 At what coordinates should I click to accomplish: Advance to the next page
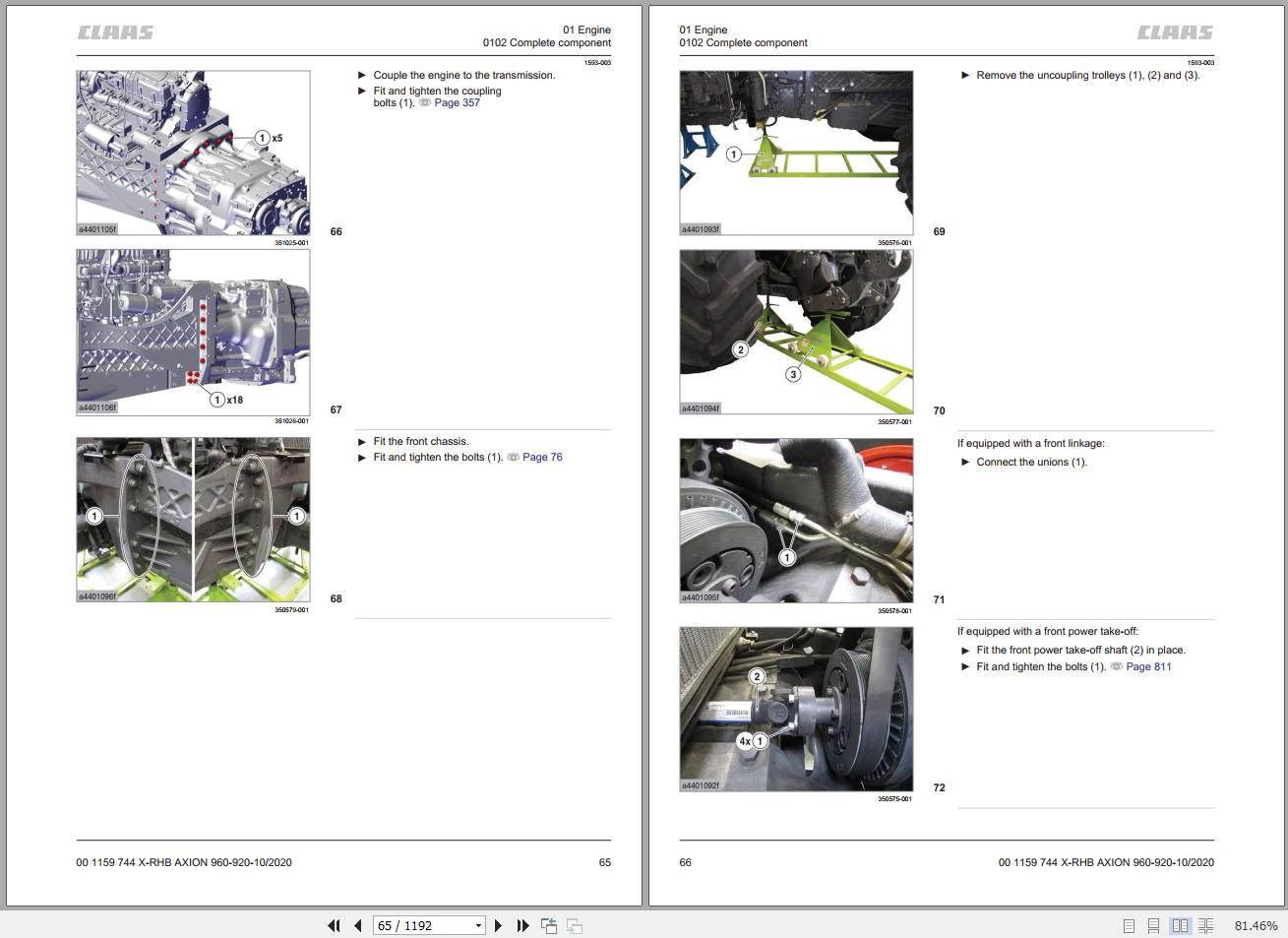point(498,925)
